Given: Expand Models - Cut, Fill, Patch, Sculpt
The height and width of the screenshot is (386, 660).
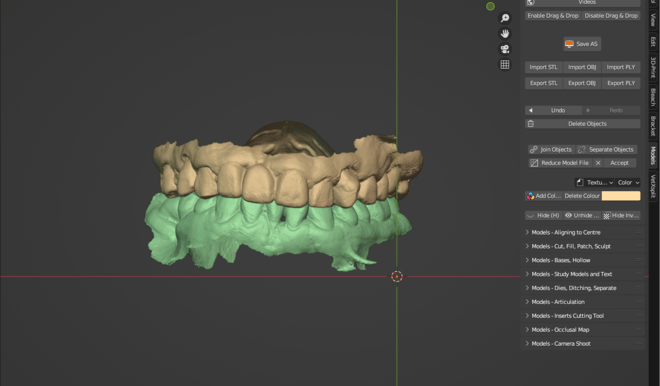Looking at the screenshot, I should tap(583, 246).
